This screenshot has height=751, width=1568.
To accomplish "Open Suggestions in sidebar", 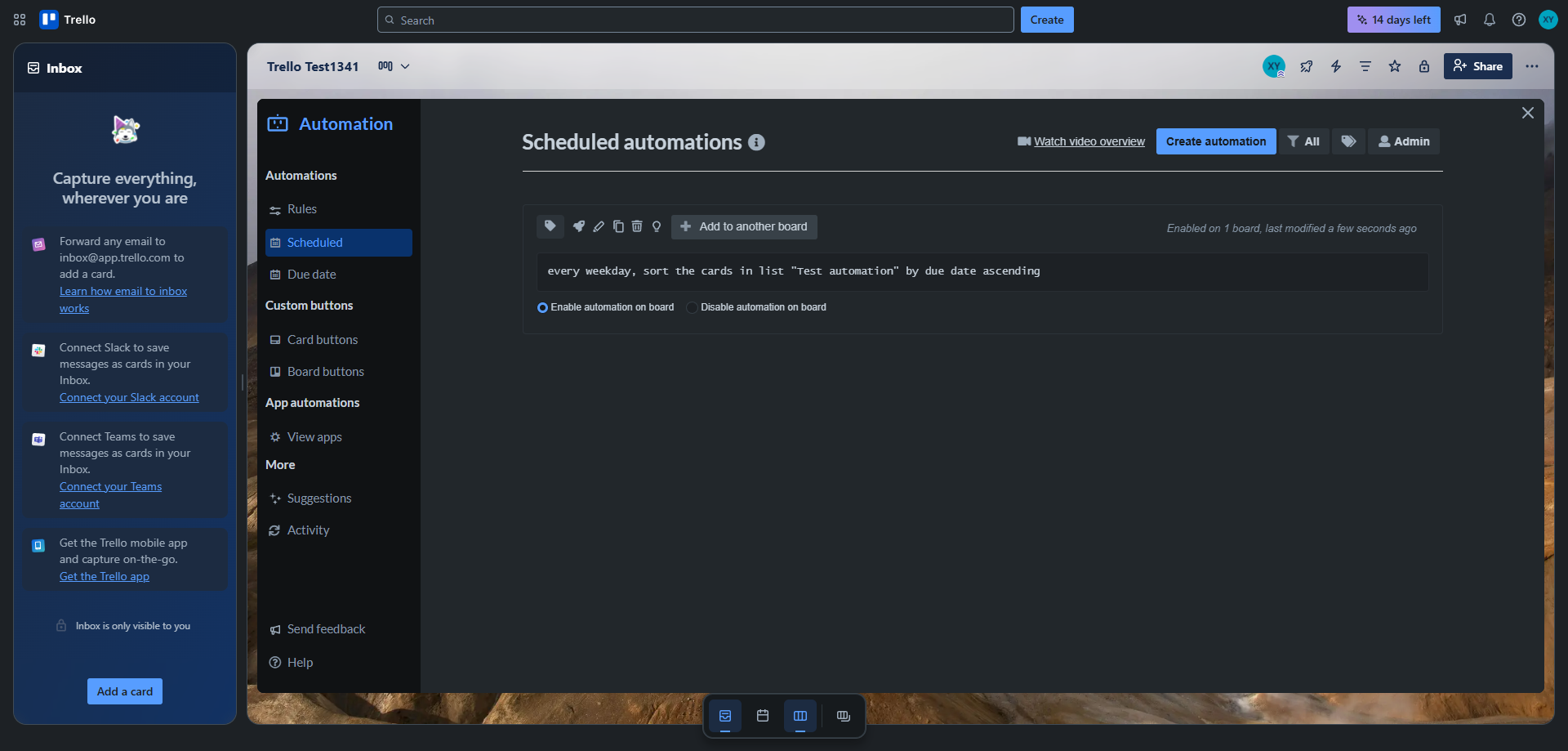I will pos(338,498).
